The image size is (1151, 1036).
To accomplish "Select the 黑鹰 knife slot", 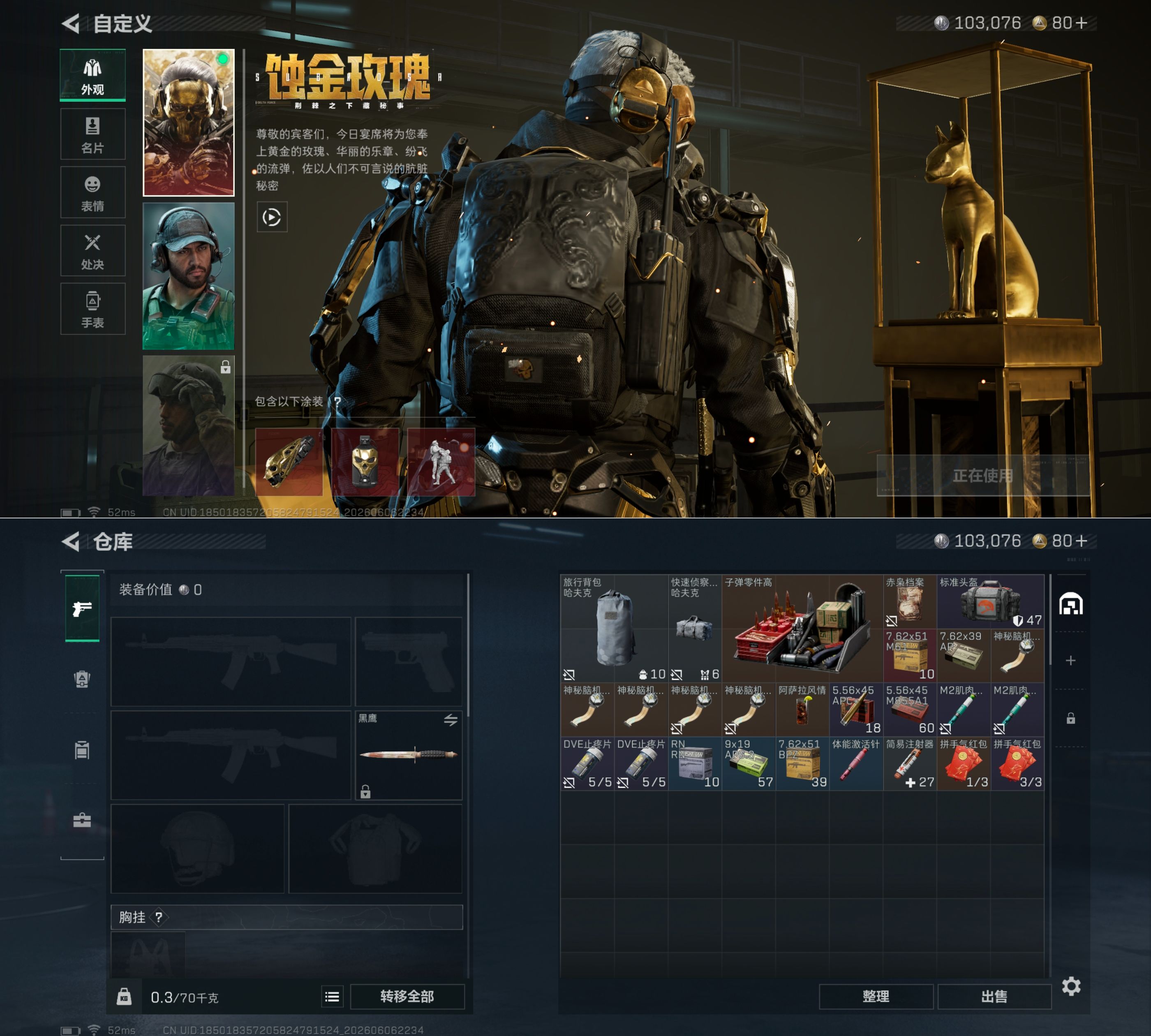I will pyautogui.click(x=409, y=755).
